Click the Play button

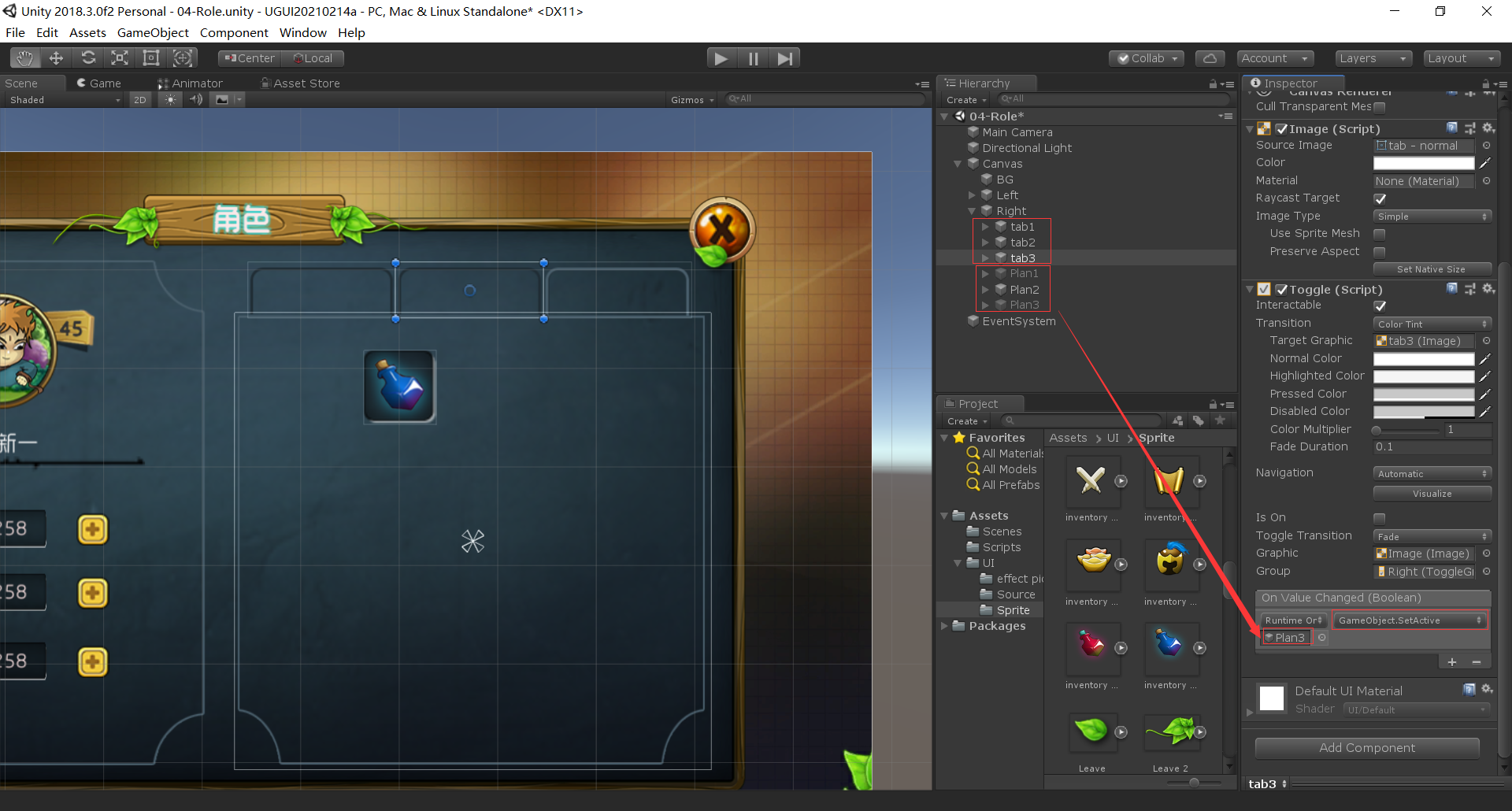[x=721, y=58]
